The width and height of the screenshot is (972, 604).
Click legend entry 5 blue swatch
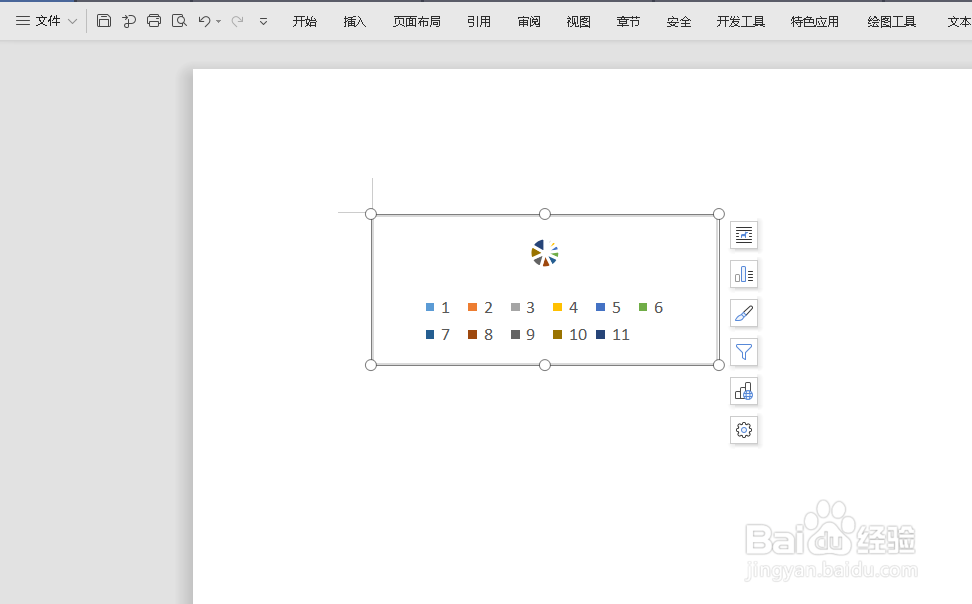[x=600, y=307]
